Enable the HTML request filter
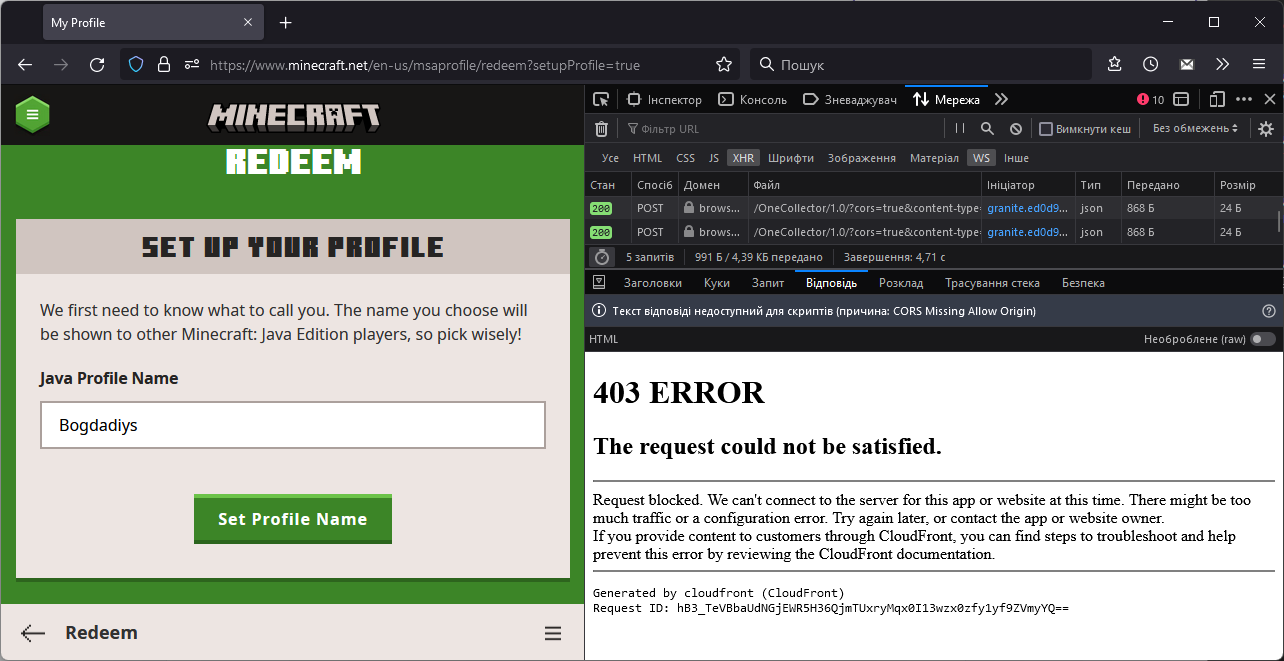Viewport: 1284px width, 661px height. click(x=648, y=158)
